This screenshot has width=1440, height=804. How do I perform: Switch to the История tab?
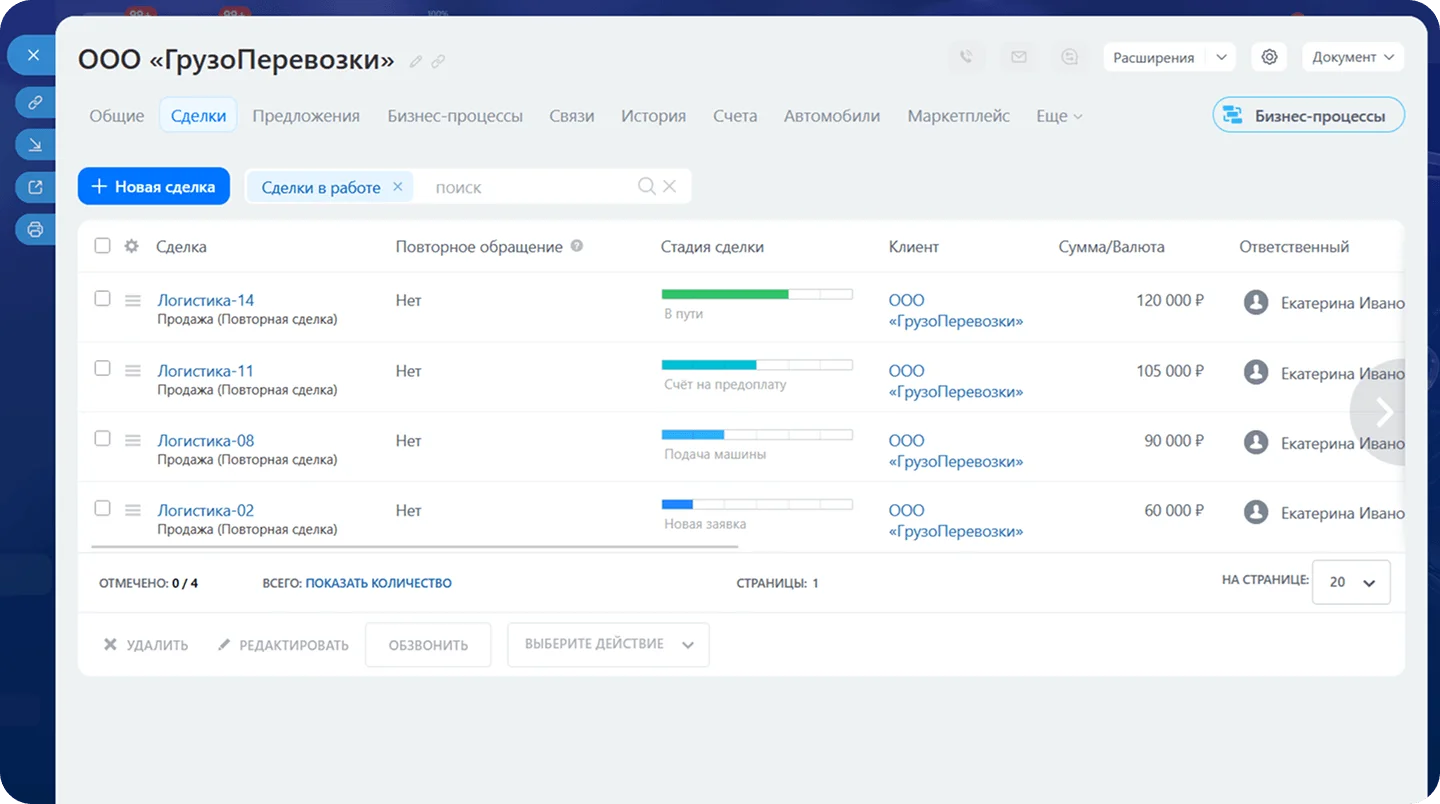(x=653, y=116)
